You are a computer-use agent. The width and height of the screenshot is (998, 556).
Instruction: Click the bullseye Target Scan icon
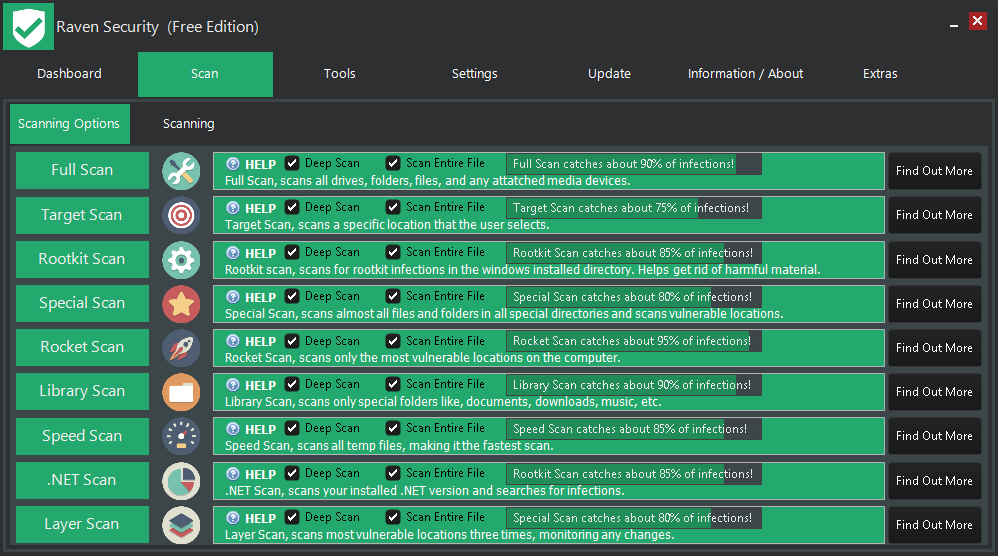coord(181,215)
